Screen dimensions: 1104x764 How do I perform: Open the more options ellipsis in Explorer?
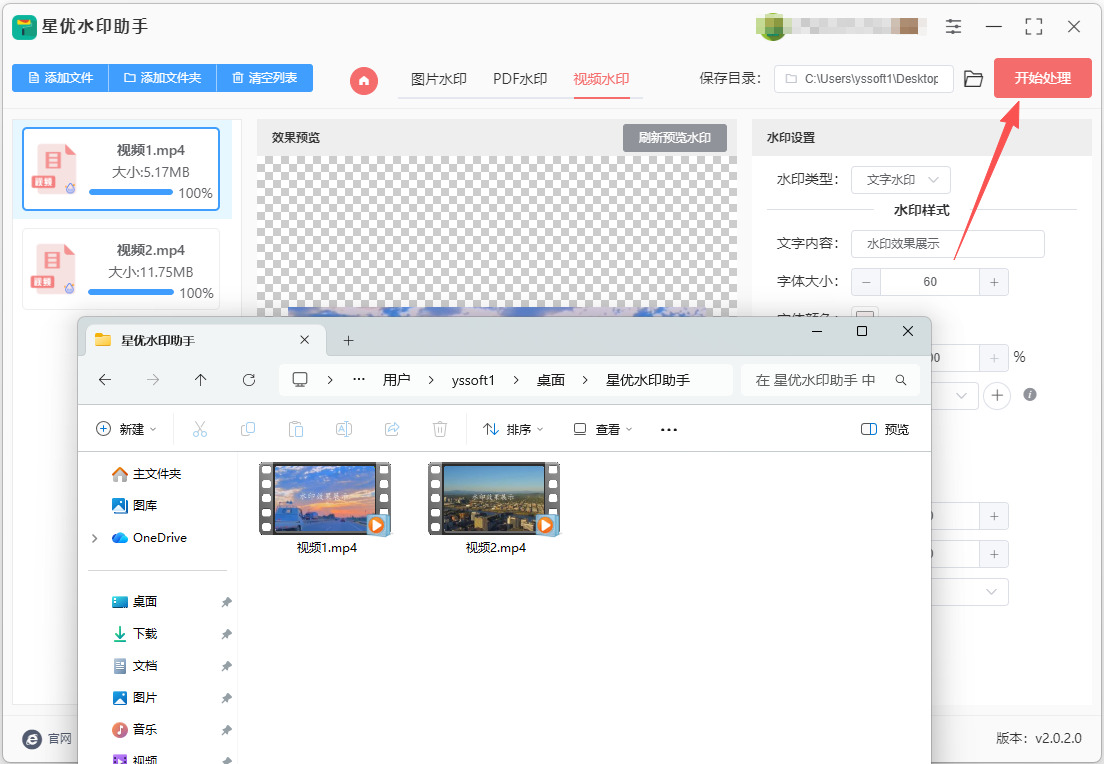click(x=669, y=430)
